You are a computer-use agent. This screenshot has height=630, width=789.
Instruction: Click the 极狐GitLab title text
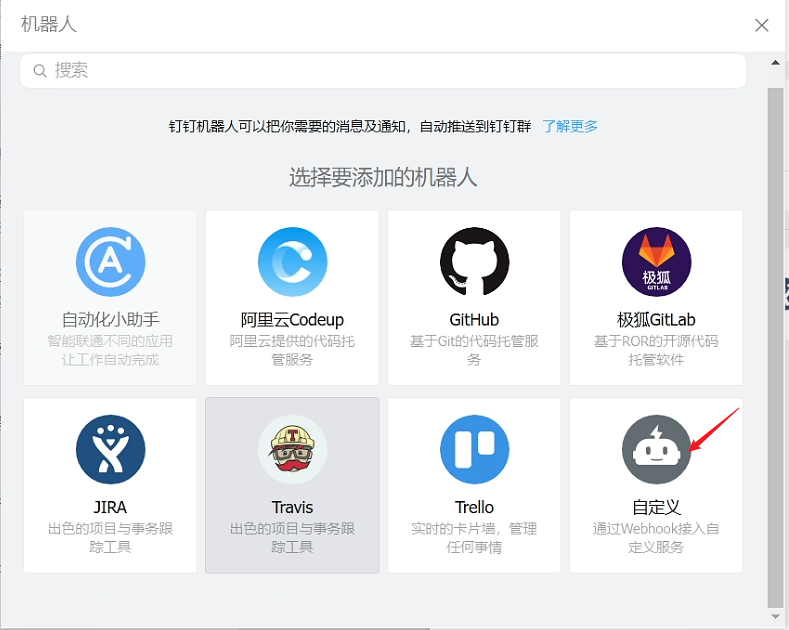(x=656, y=320)
